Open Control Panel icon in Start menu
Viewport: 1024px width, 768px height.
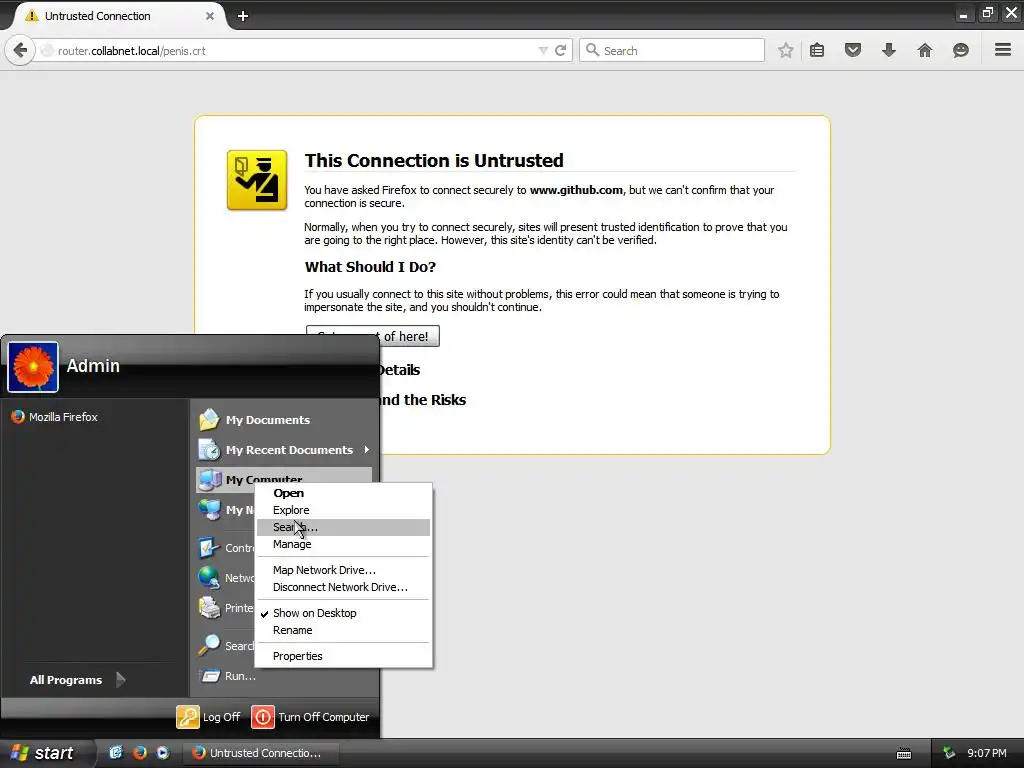pos(210,547)
